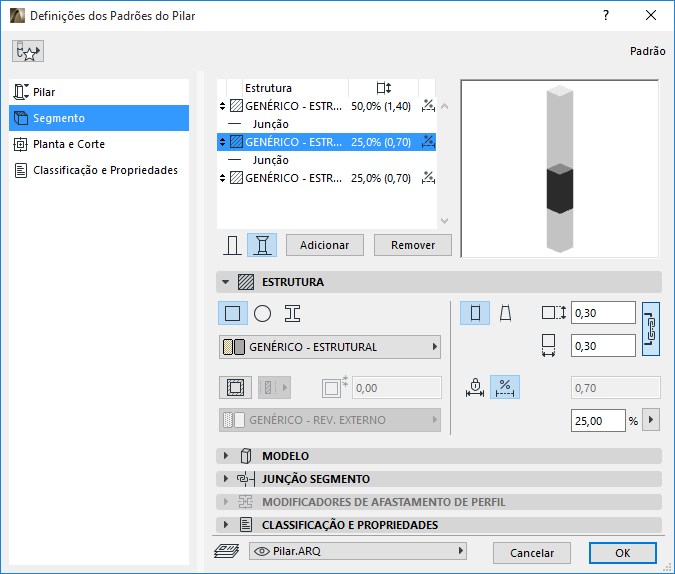Select the Pilar page
675x574 pixels.
[x=99, y=92]
